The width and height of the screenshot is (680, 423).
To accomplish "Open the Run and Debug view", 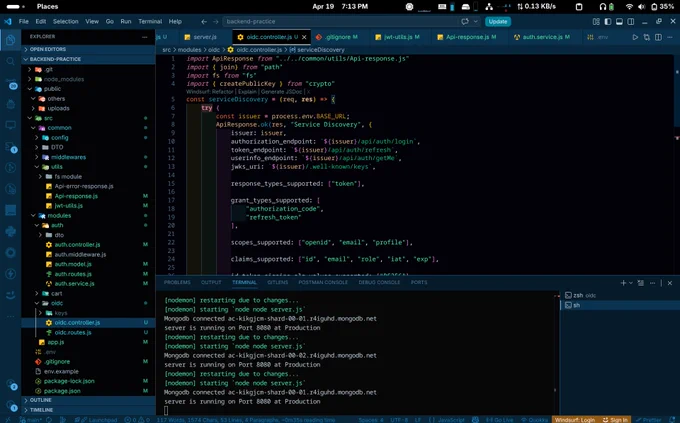I will (x=10, y=104).
